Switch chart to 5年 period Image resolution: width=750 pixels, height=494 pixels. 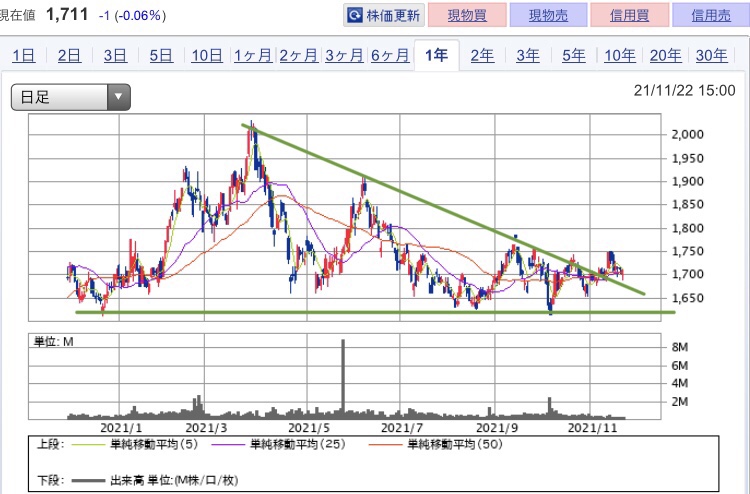574,55
